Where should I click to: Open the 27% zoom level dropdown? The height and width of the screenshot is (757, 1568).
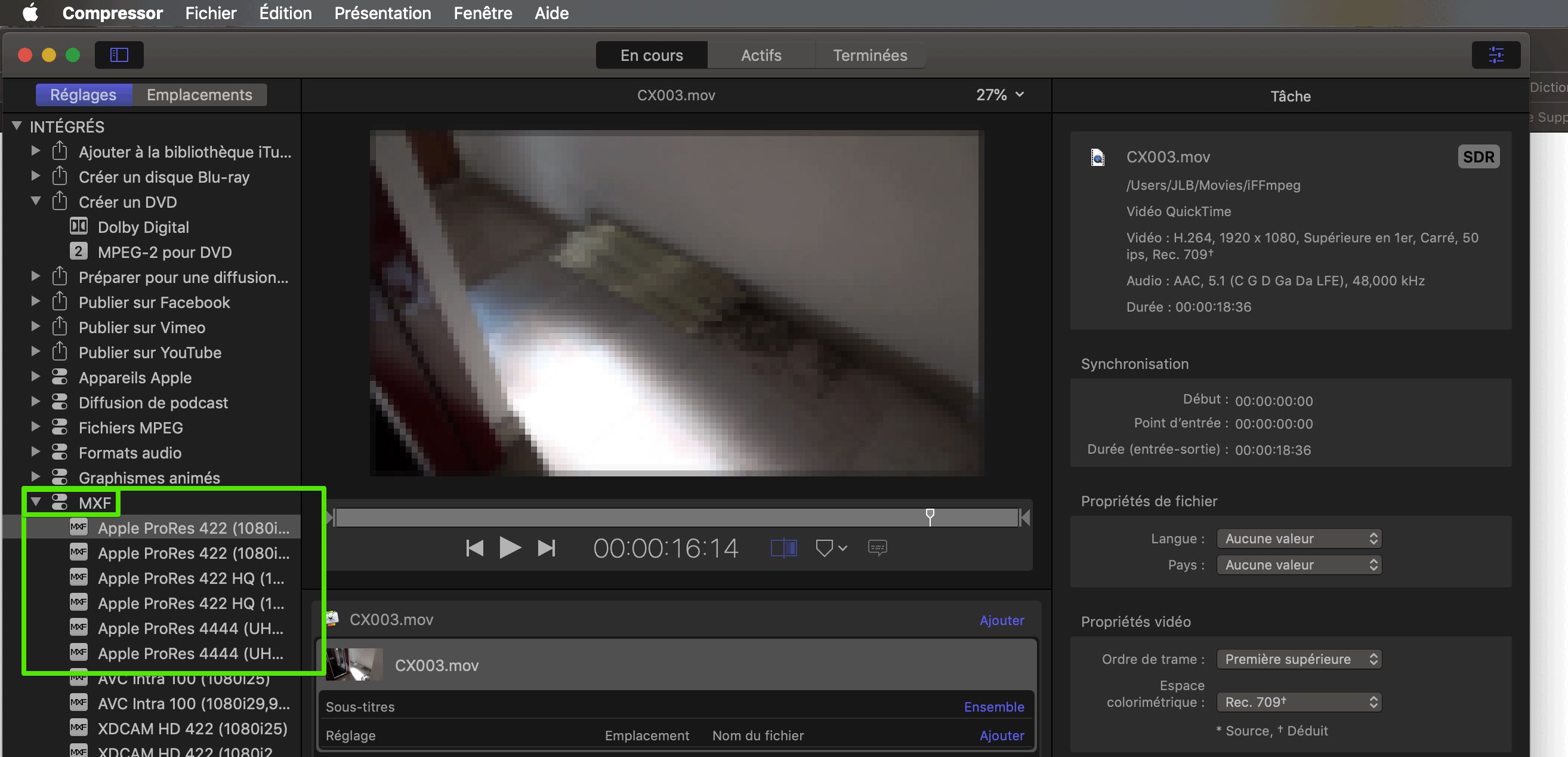(x=999, y=95)
